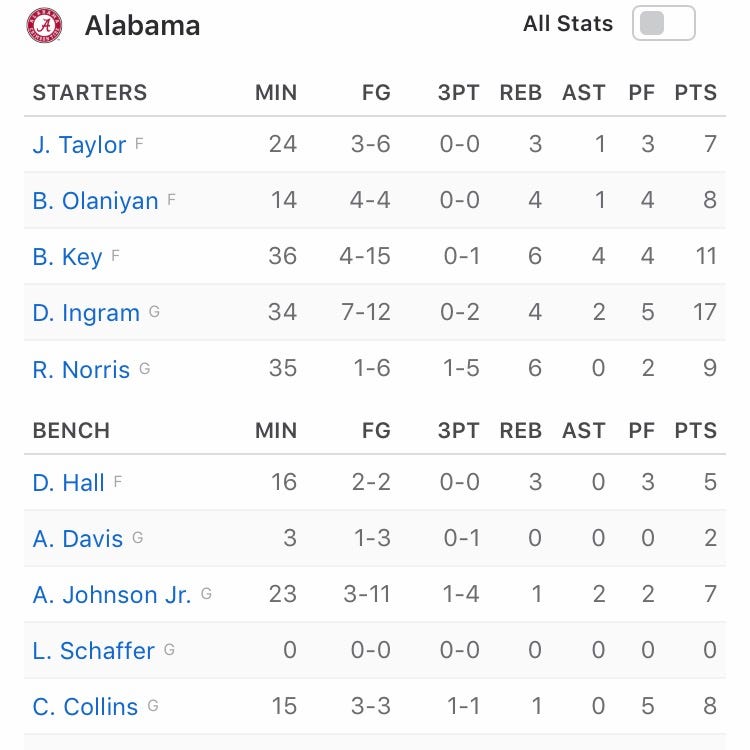Open B. Olaniyan player link
Screen dimensions: 750x750
coord(95,200)
